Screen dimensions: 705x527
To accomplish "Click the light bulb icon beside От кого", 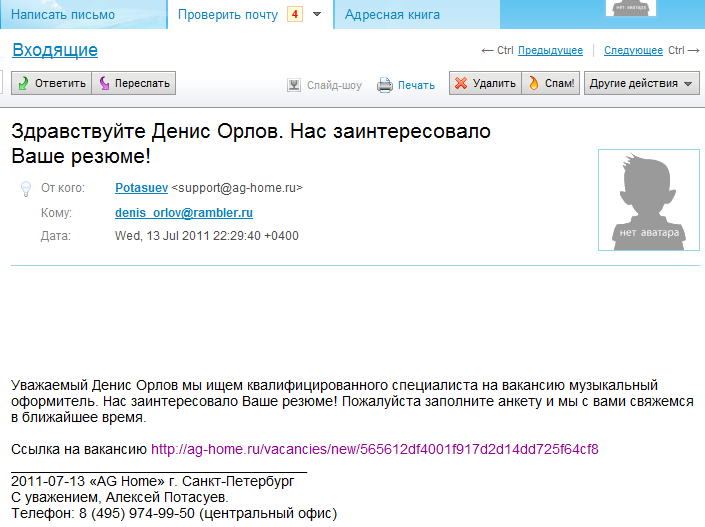I will coord(26,189).
